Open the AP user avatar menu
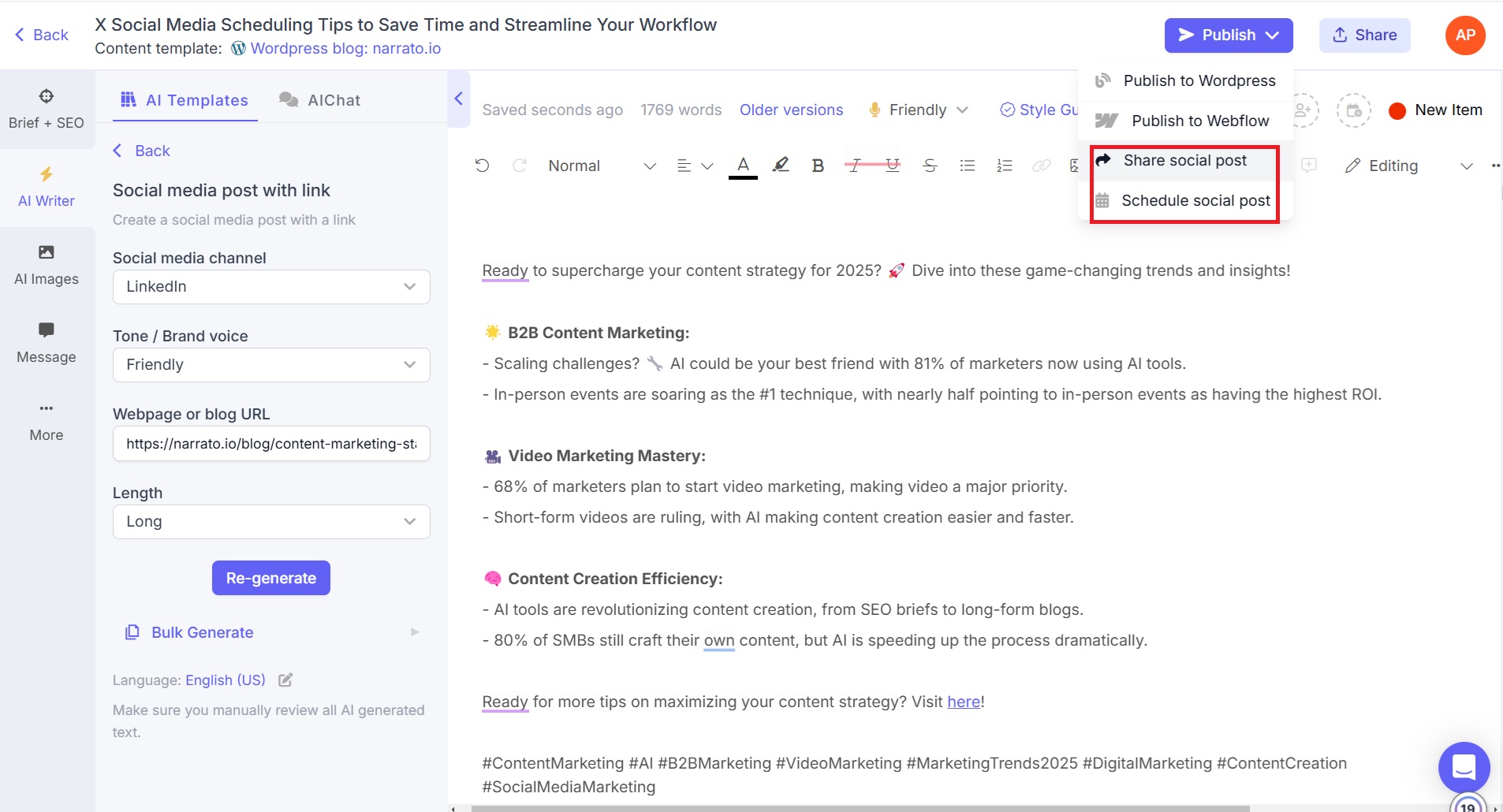The height and width of the screenshot is (812, 1503). [1465, 35]
